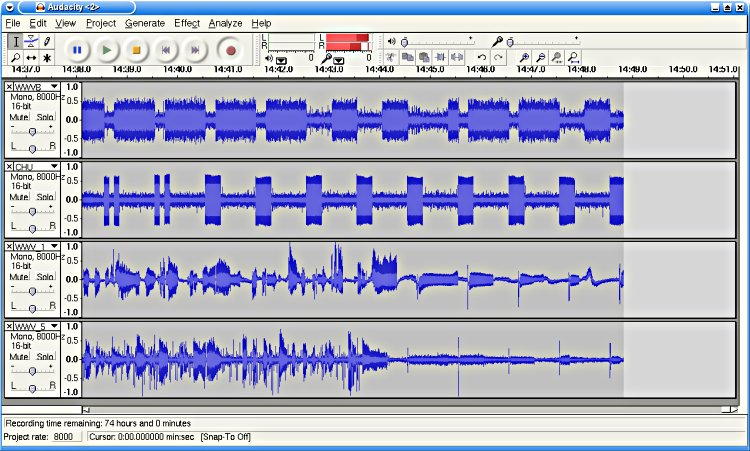Click the Cut scissors icon
This screenshot has height=451, width=750.
(x=391, y=58)
